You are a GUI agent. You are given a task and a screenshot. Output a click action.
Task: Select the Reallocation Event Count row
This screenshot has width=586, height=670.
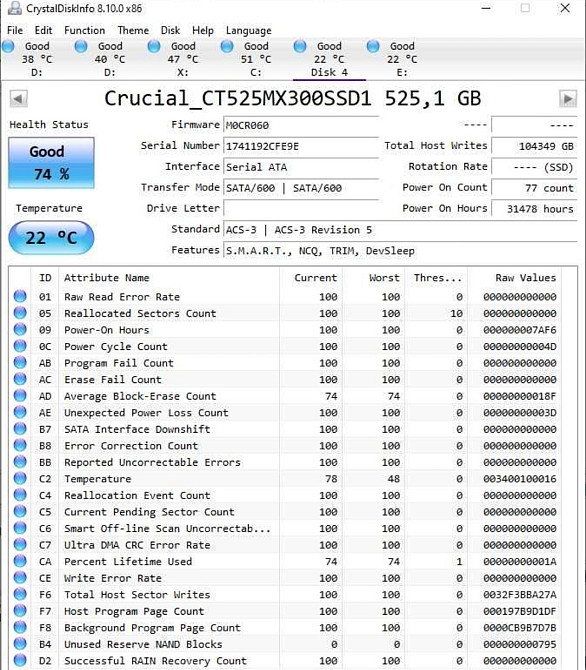[x=285, y=495]
